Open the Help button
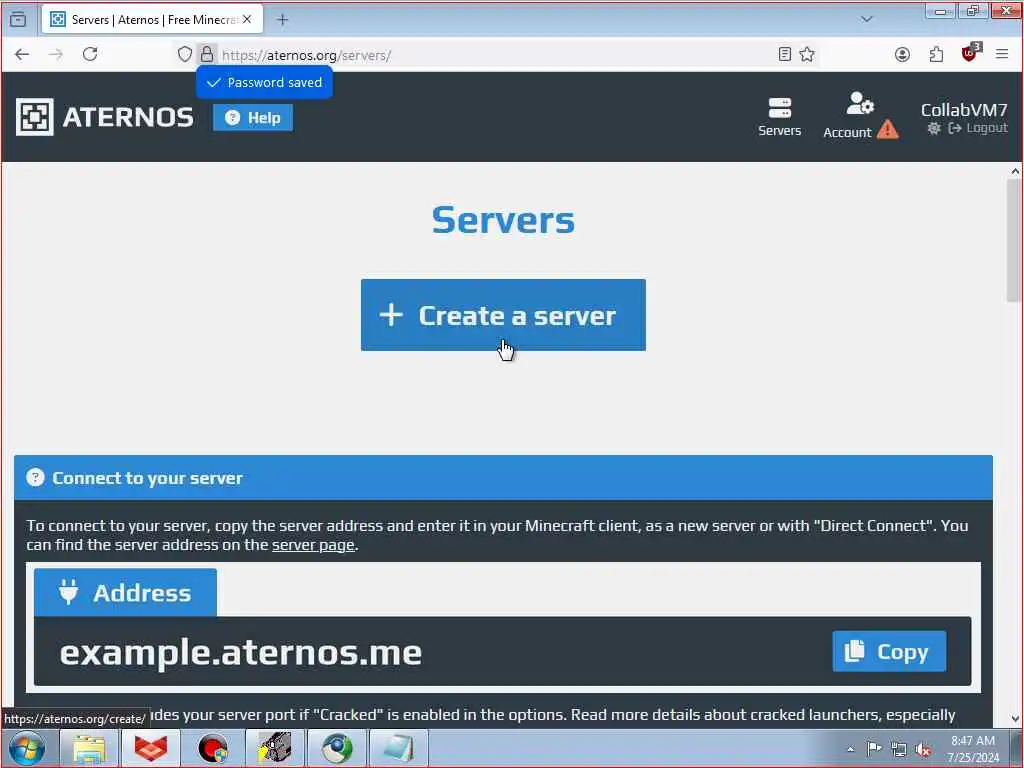Screen dimensions: 1024x768 [253, 118]
